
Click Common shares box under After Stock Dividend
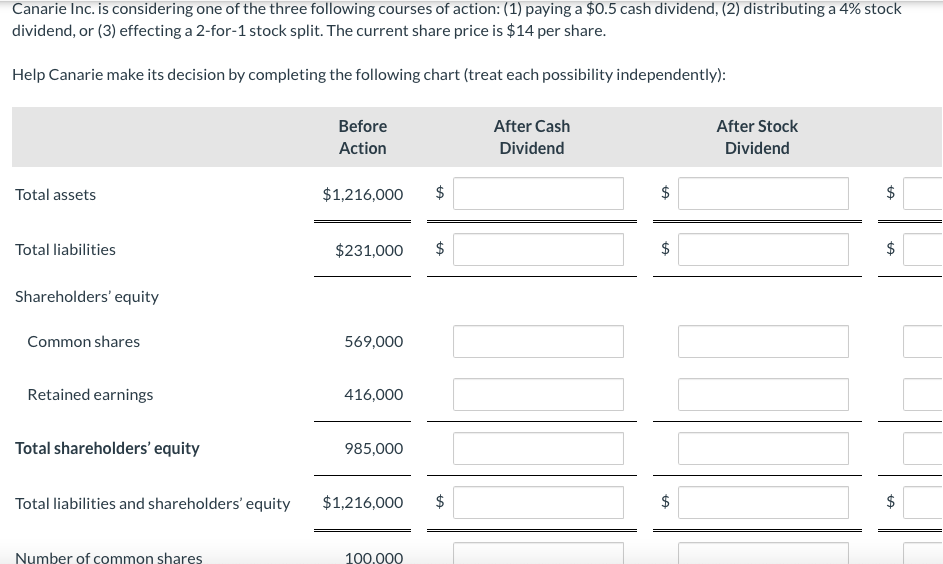tap(763, 342)
